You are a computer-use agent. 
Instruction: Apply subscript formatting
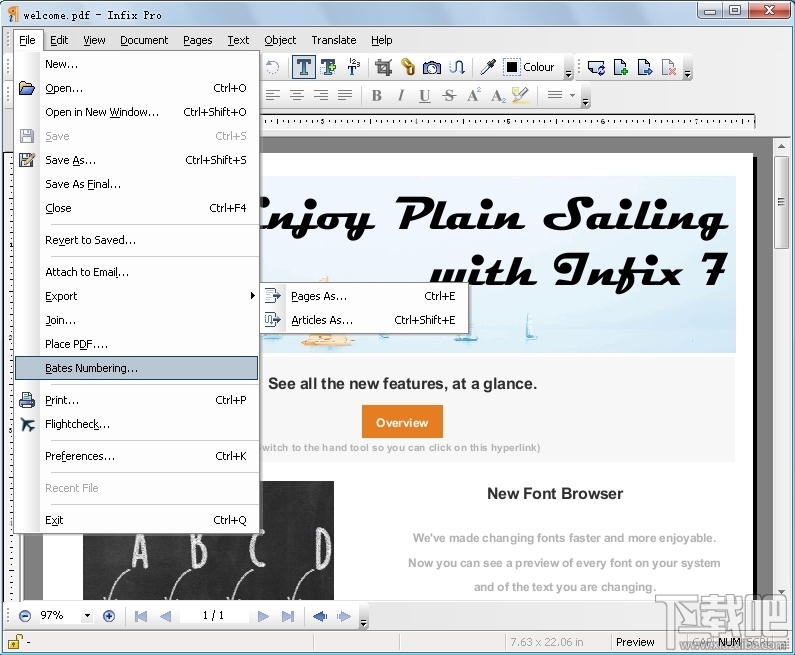(498, 95)
